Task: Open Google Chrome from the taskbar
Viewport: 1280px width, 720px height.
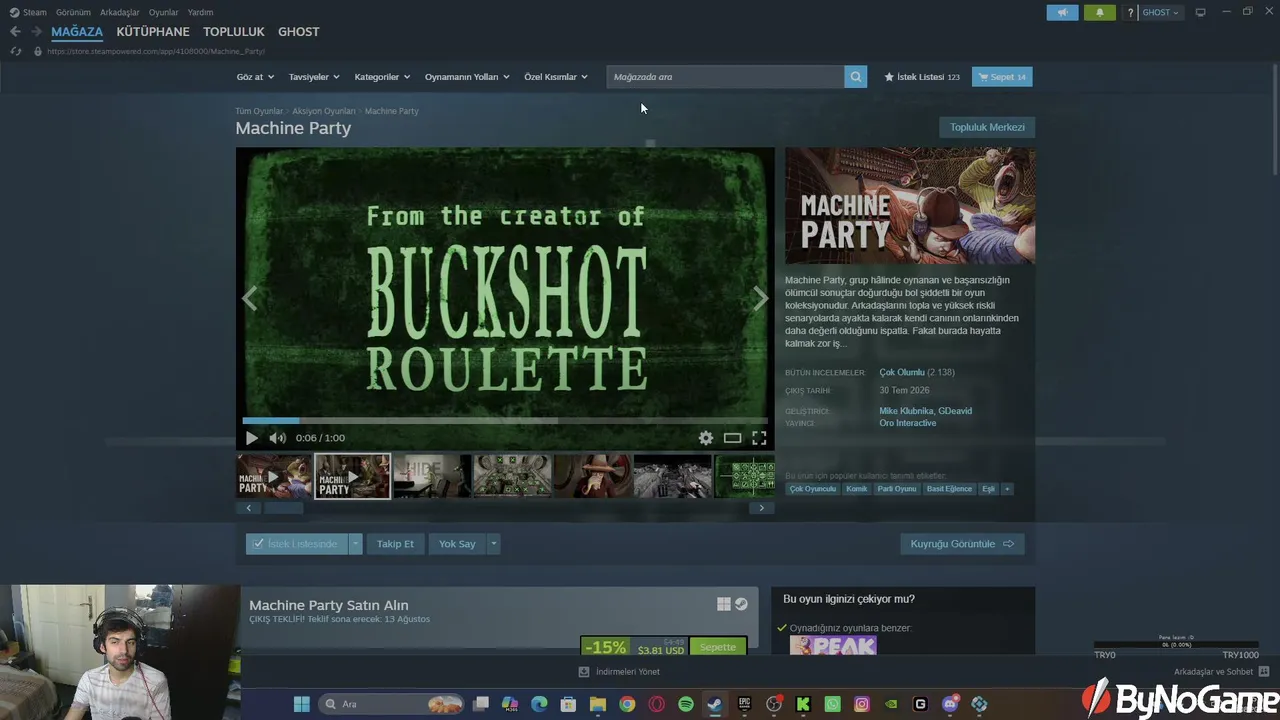Action: 627,704
